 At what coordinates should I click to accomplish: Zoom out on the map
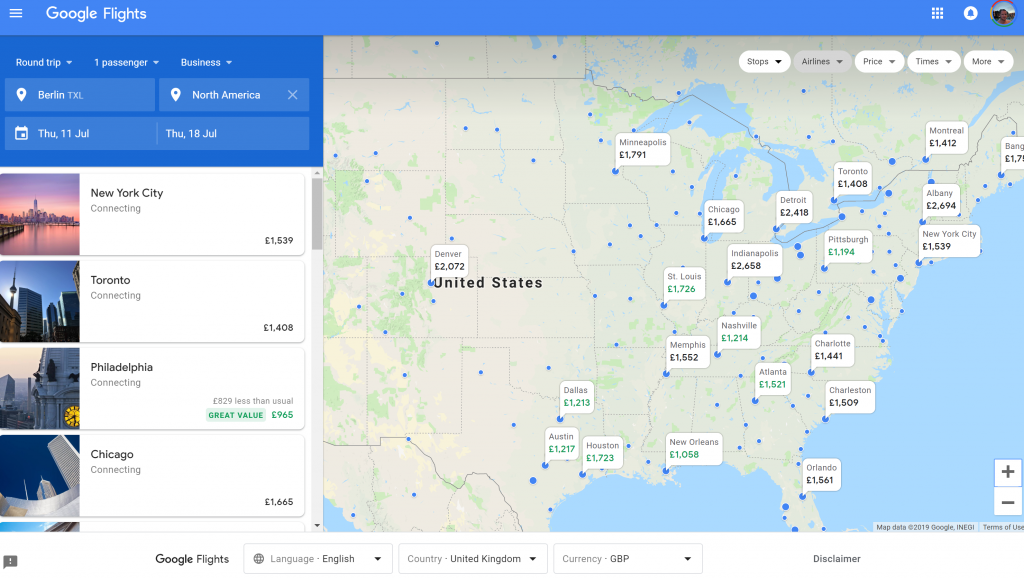pyautogui.click(x=1008, y=502)
